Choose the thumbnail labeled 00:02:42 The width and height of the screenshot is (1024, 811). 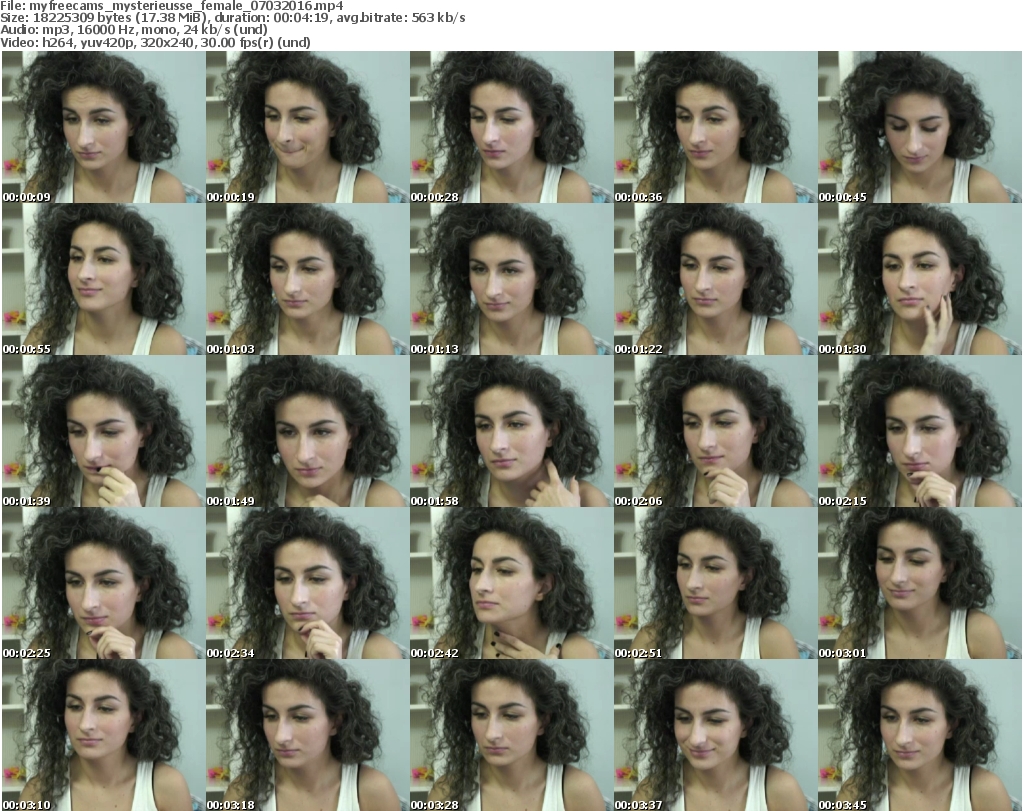511,583
